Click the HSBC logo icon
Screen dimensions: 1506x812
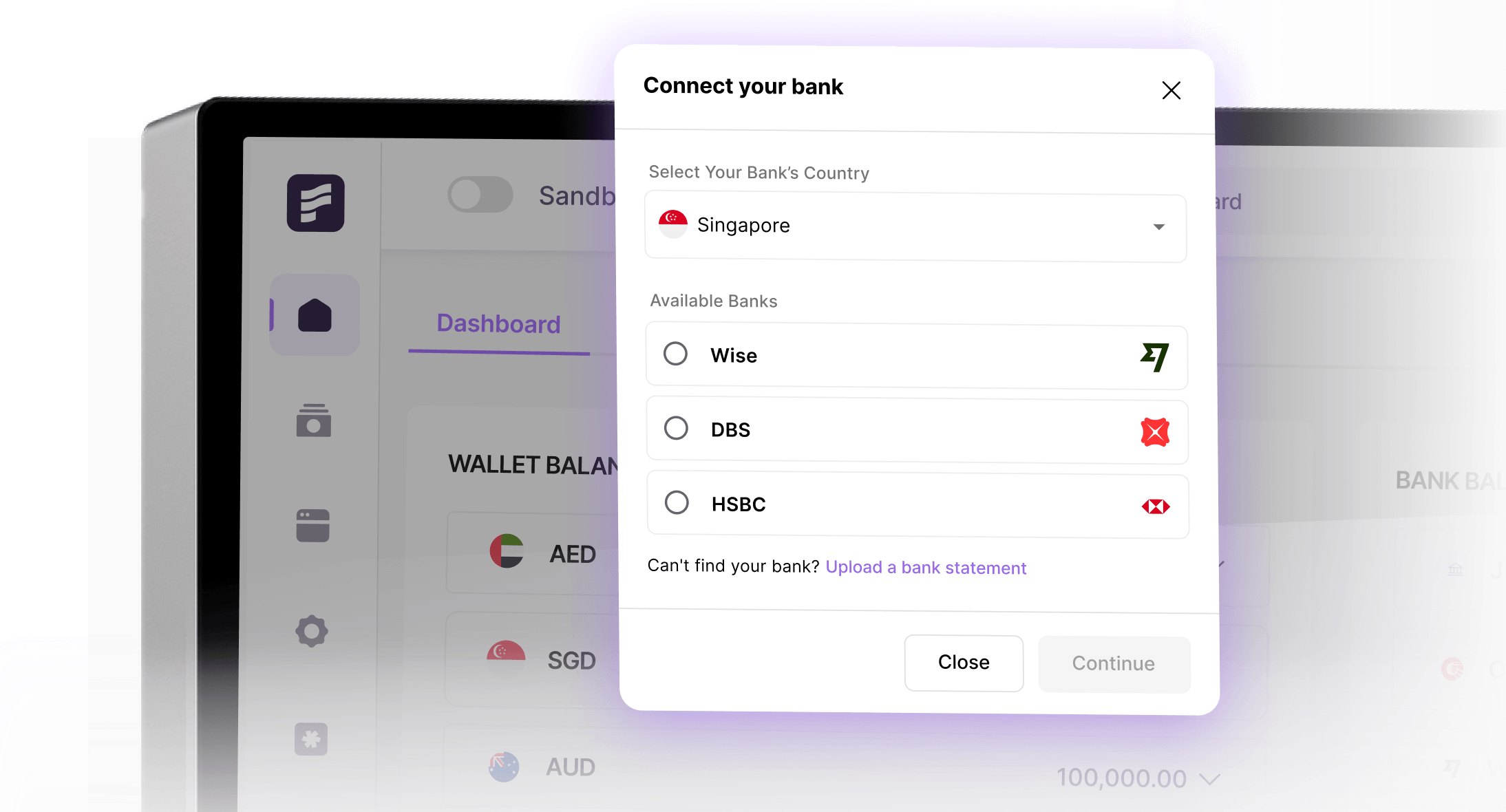pyautogui.click(x=1156, y=506)
